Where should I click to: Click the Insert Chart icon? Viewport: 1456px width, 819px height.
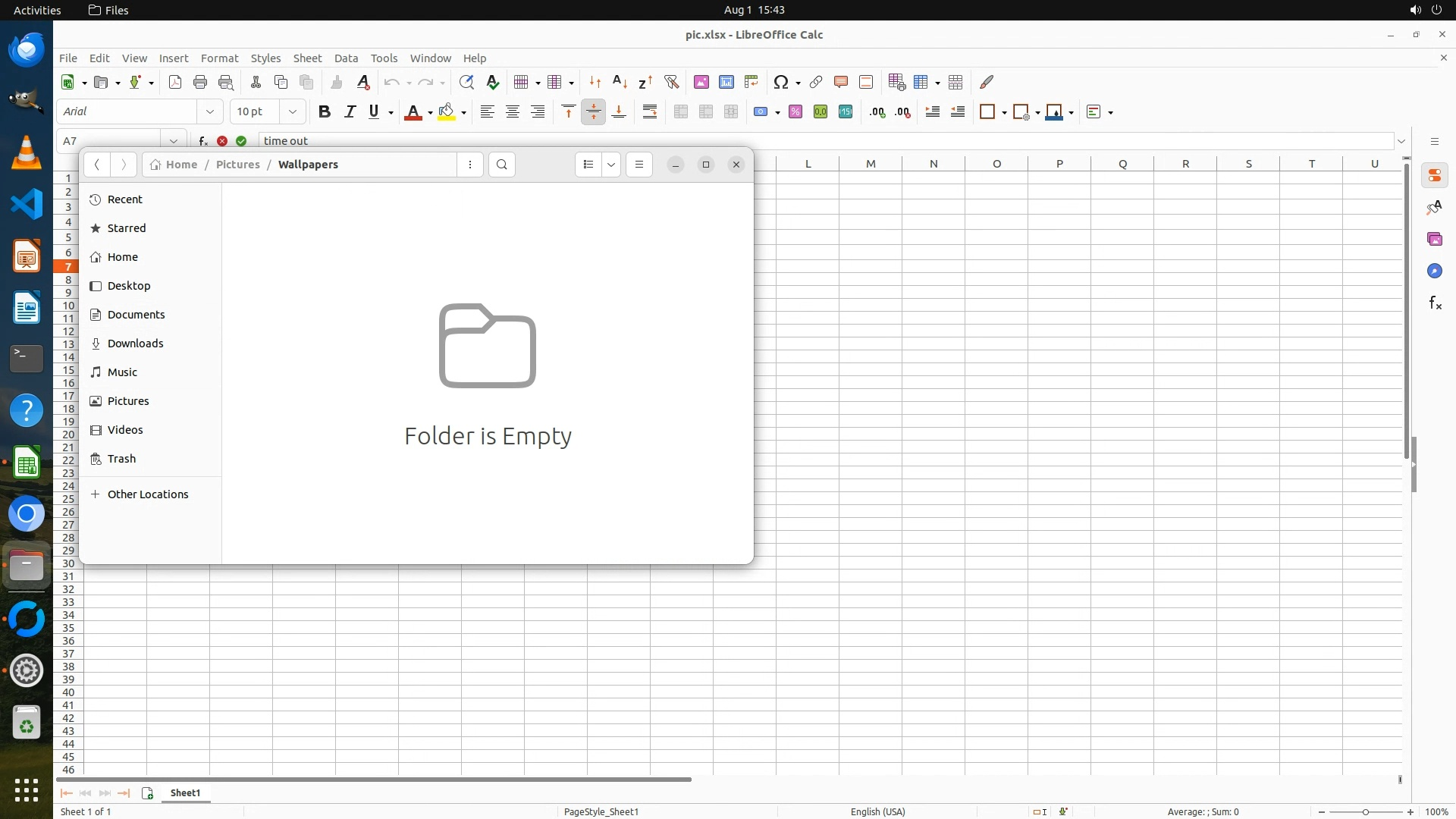726,82
